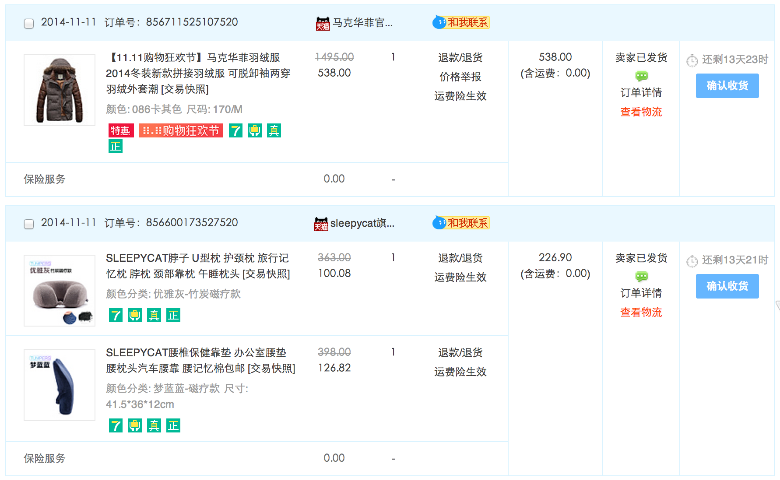The image size is (780, 480).
Task: Open the 马克华菲羽绒服 product title link
Action: 198,73
